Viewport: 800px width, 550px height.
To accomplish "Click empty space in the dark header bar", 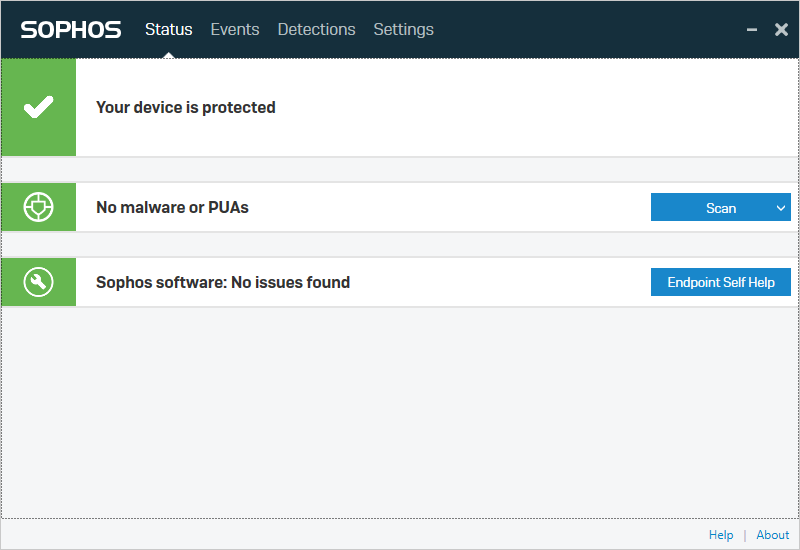I will [x=590, y=30].
